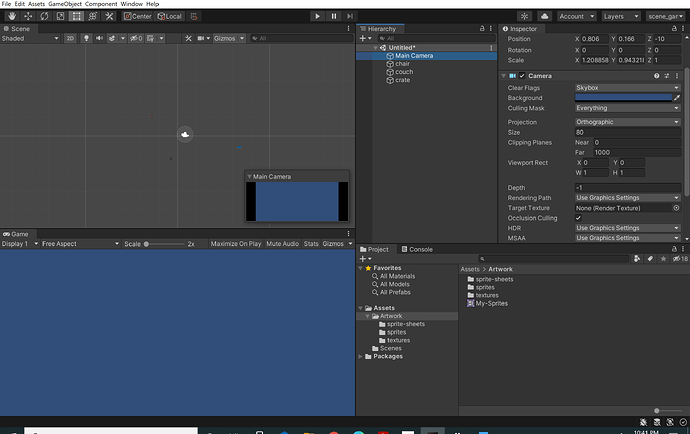The image size is (690, 434).
Task: Step one frame forward
Action: tap(350, 16)
